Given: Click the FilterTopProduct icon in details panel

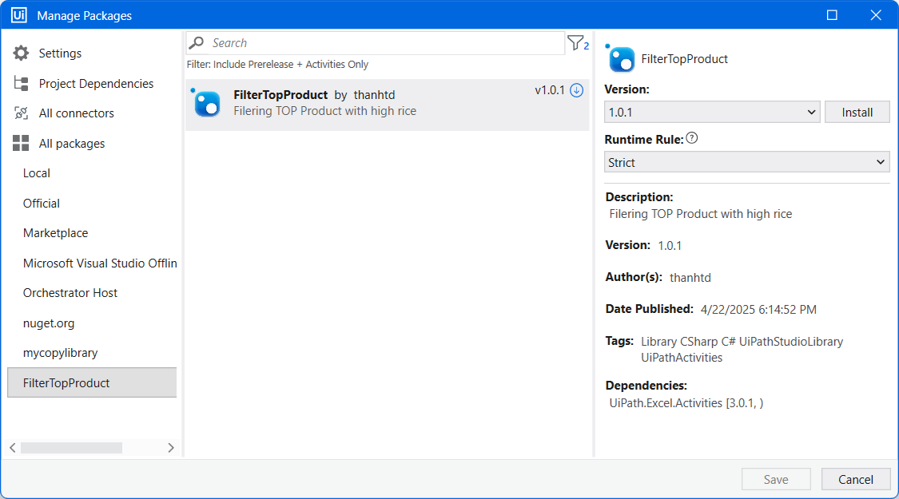Looking at the screenshot, I should [620, 59].
